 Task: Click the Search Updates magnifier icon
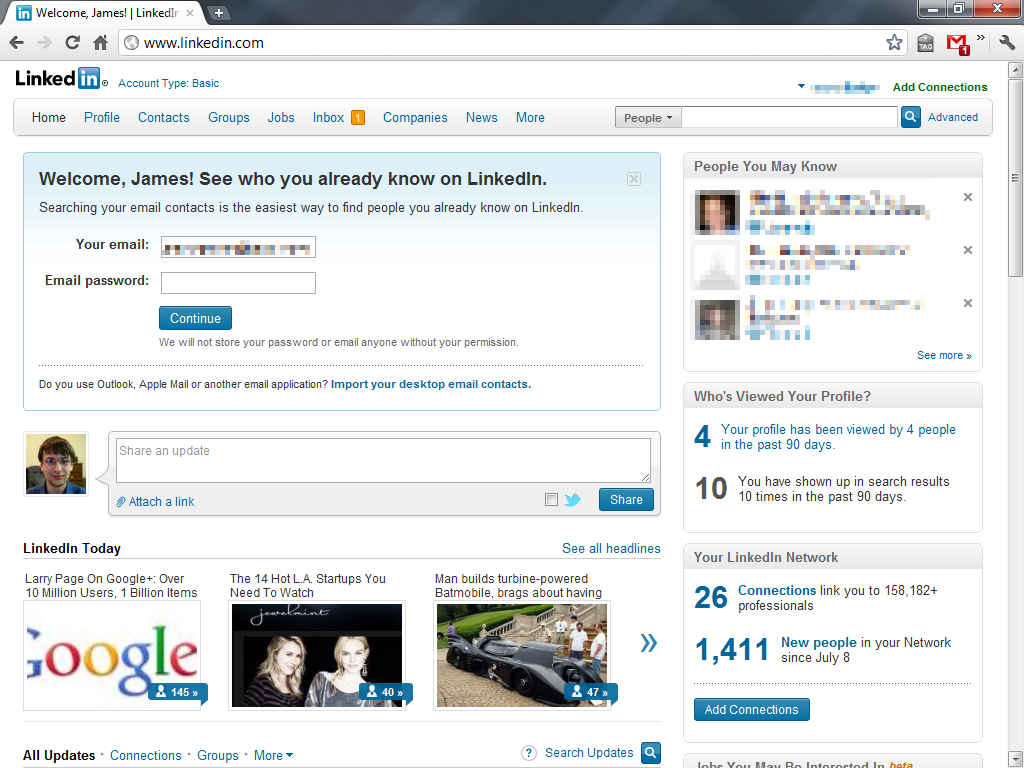[650, 752]
